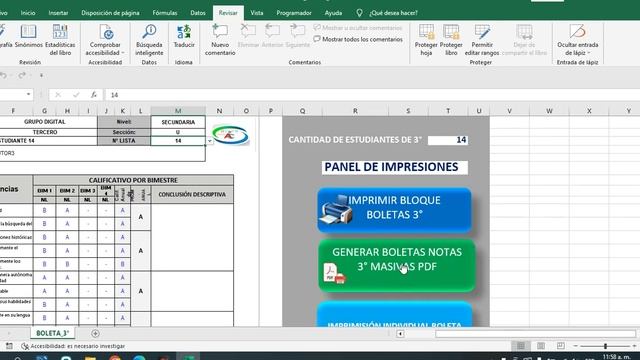
Task: Open Permitir editar rangos
Action: tap(482, 40)
